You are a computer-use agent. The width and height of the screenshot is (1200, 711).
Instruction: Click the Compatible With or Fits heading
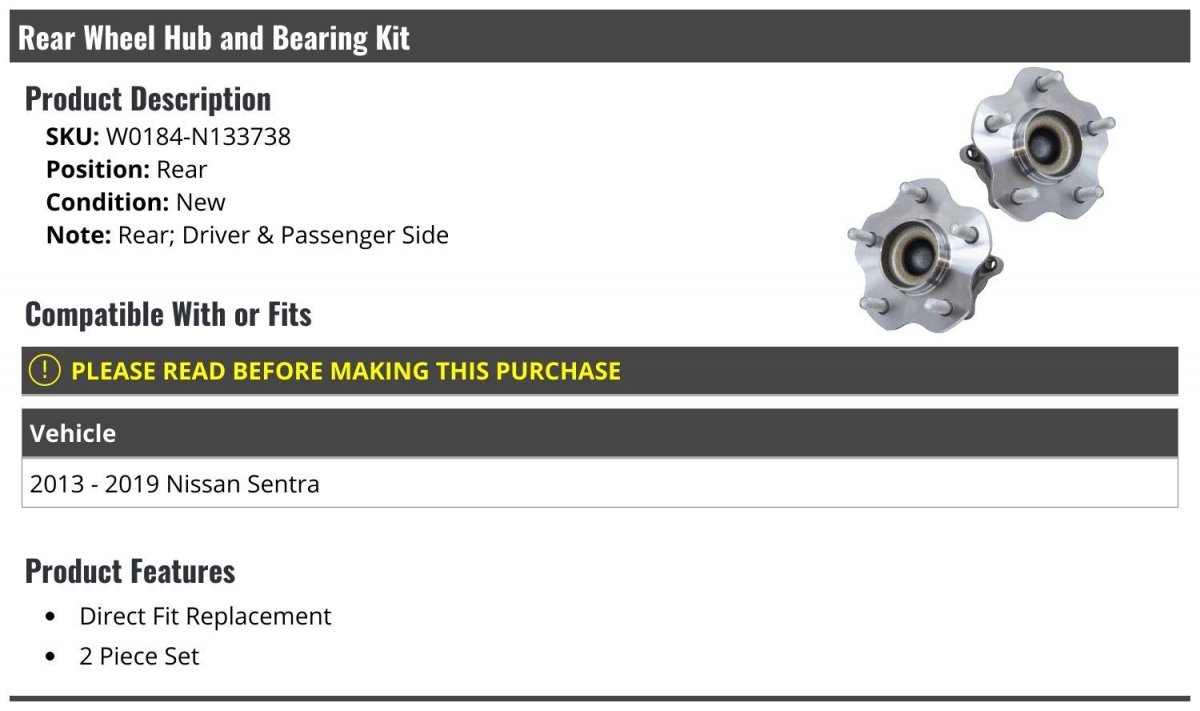point(168,314)
